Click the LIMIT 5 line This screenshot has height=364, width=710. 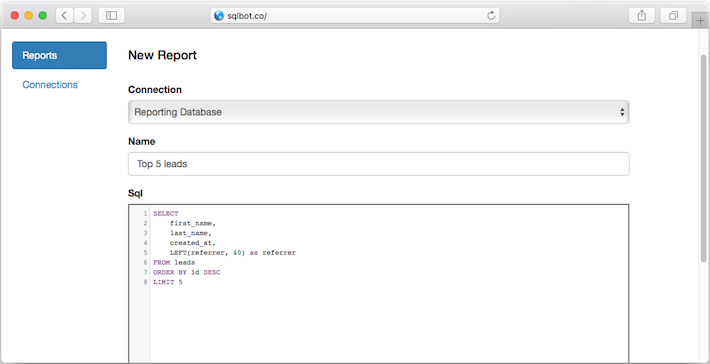click(168, 282)
